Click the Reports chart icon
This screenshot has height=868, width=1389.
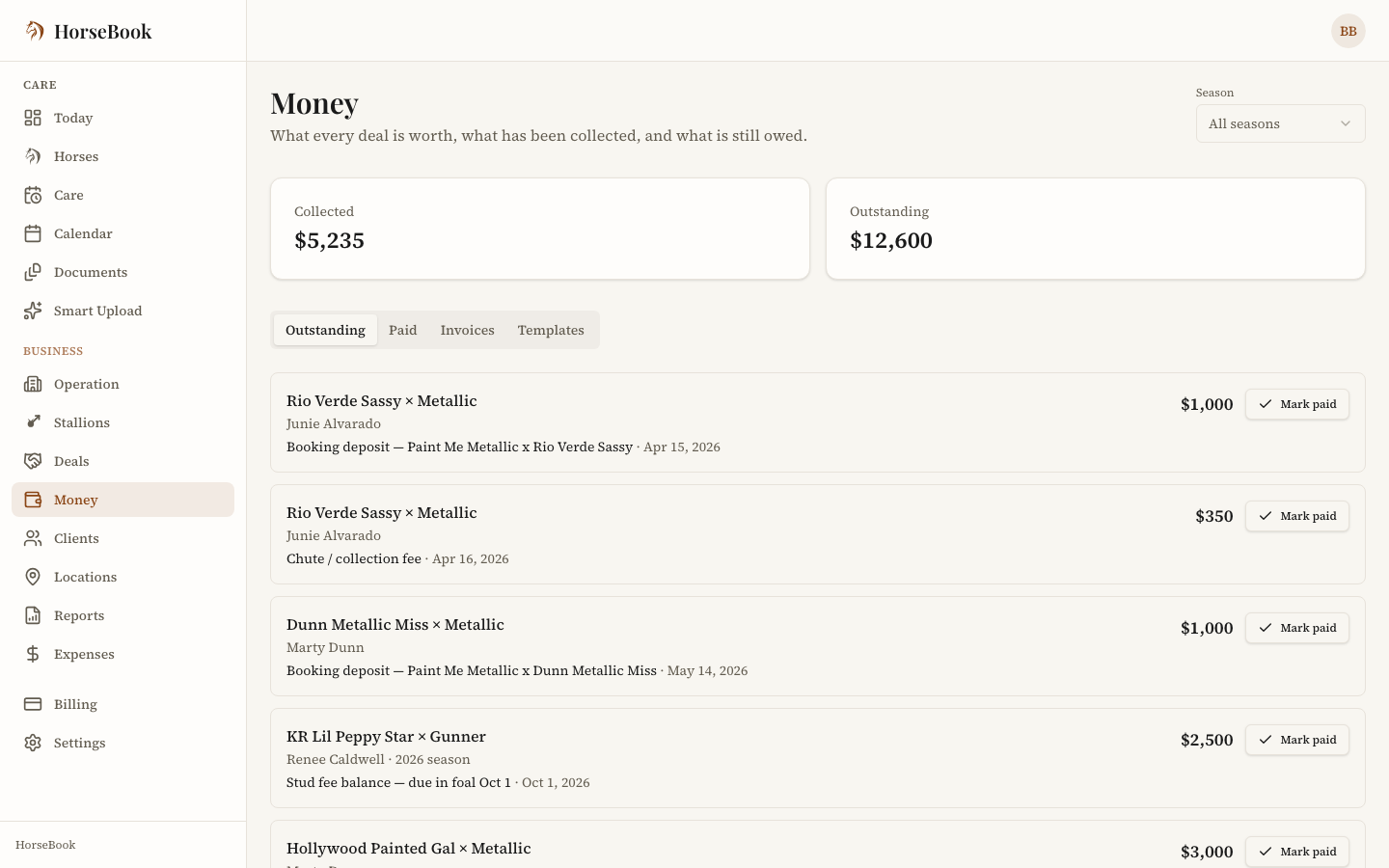click(33, 615)
